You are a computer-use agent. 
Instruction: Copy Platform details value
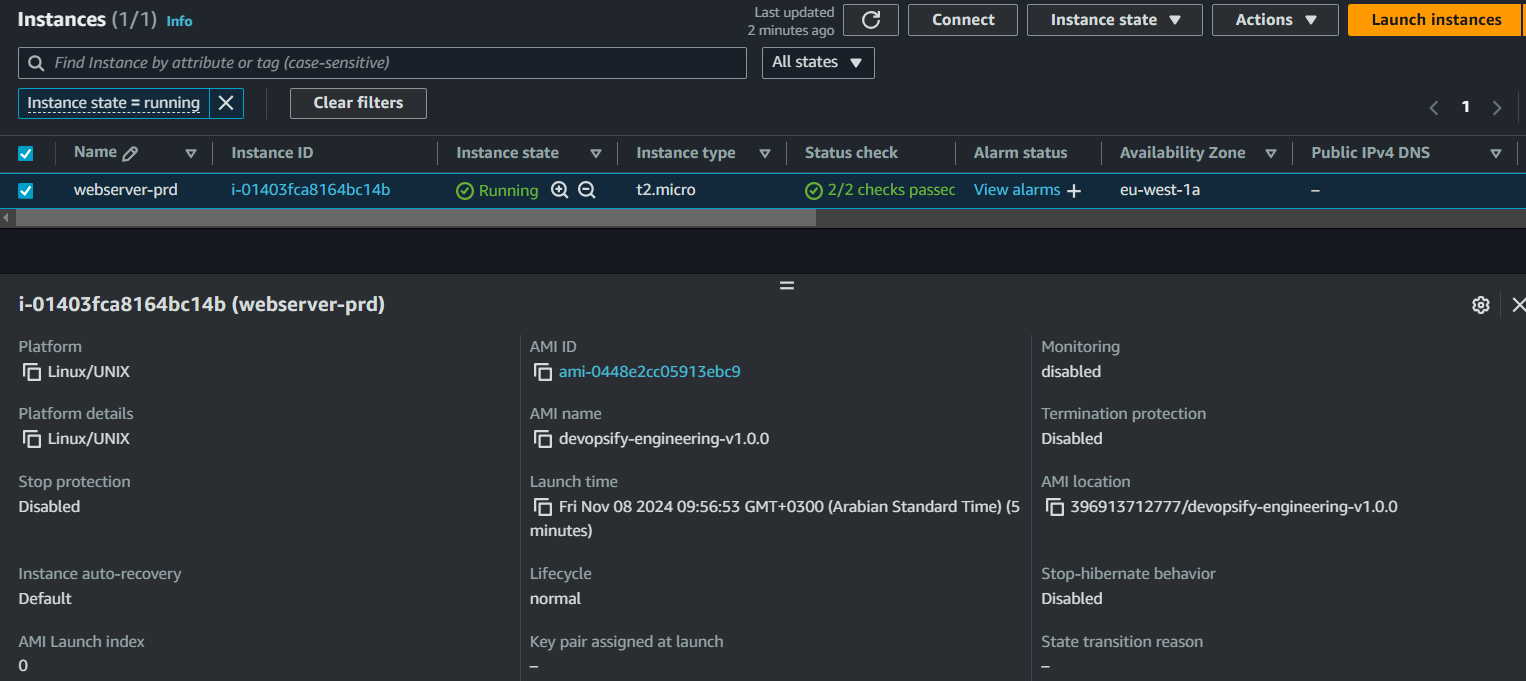pyautogui.click(x=32, y=439)
